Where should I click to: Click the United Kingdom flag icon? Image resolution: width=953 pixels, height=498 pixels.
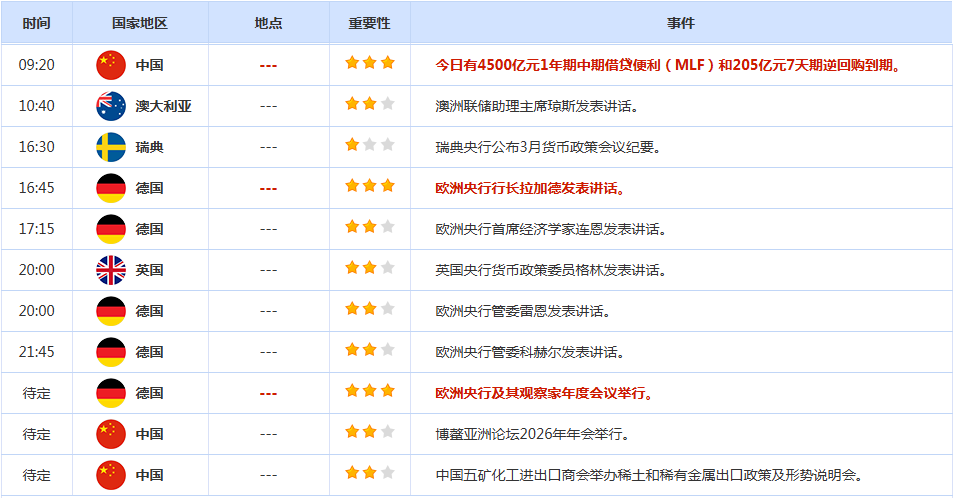tap(111, 270)
